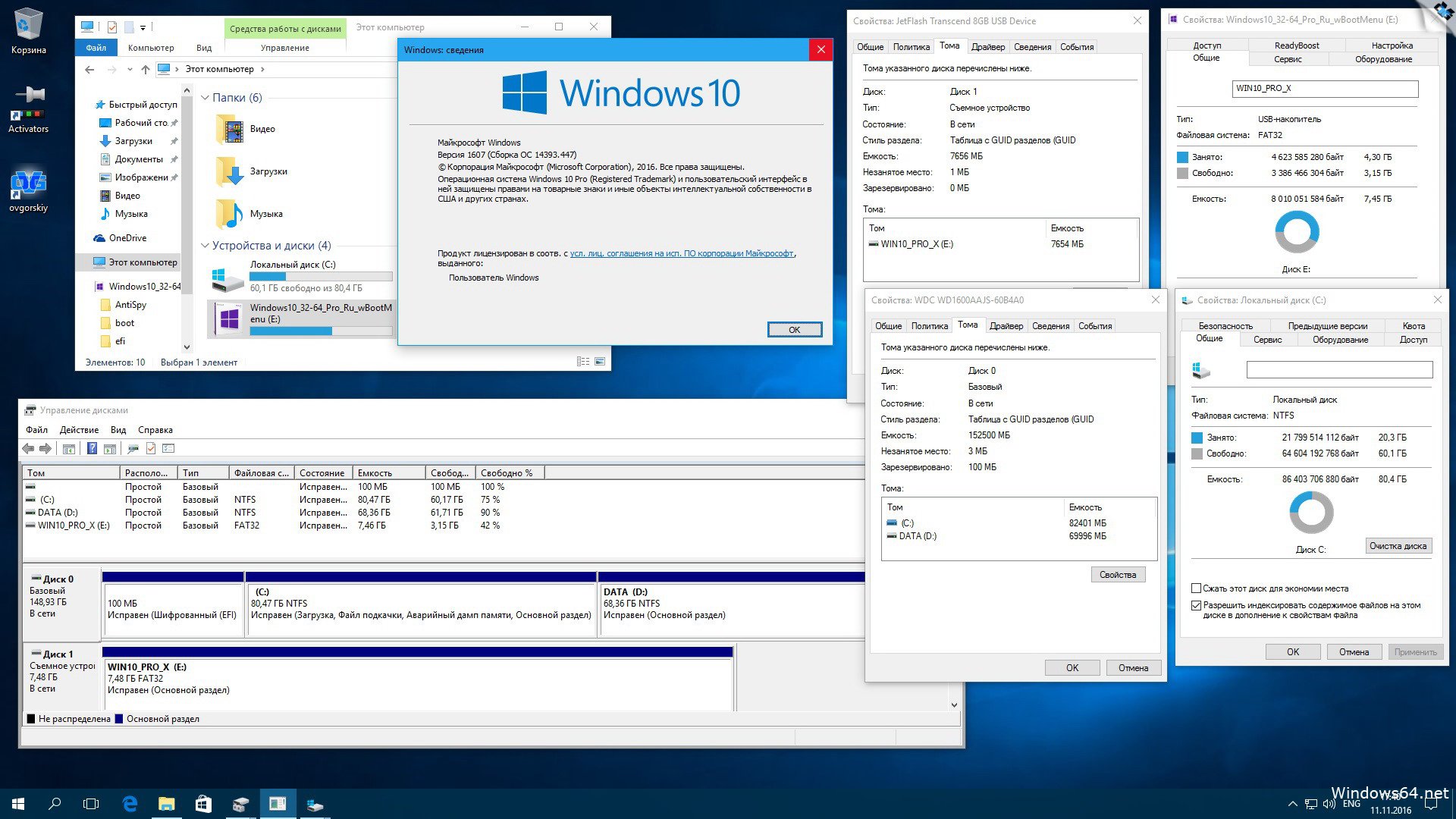This screenshot has height=819, width=1456.
Task: Click volume label field containing WIN10_PRO_X
Action: (1325, 89)
